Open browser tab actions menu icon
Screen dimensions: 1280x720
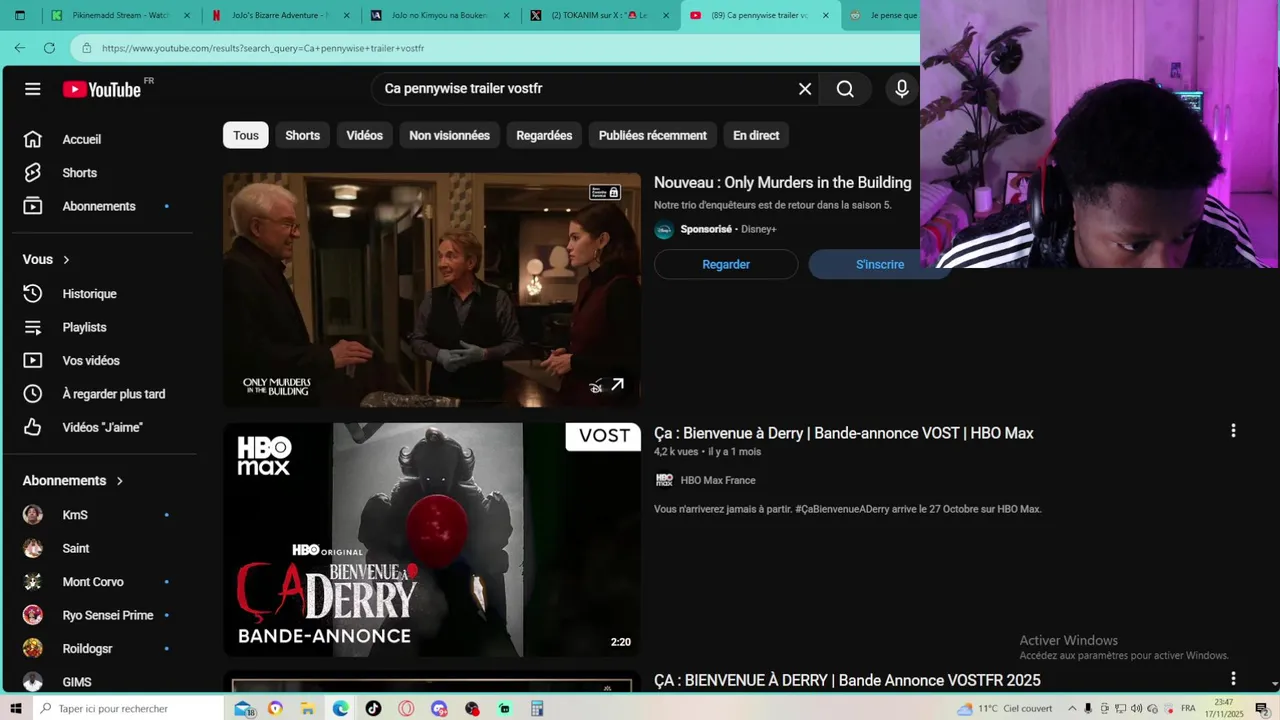click(19, 15)
